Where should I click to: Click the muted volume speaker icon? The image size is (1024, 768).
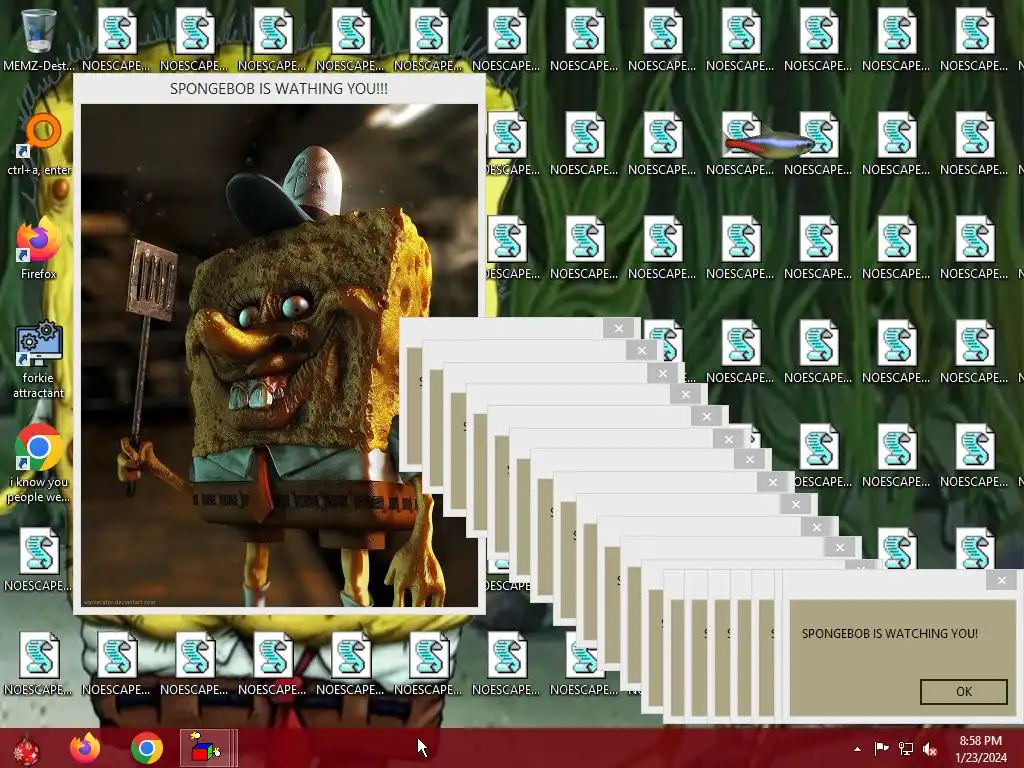tap(930, 749)
